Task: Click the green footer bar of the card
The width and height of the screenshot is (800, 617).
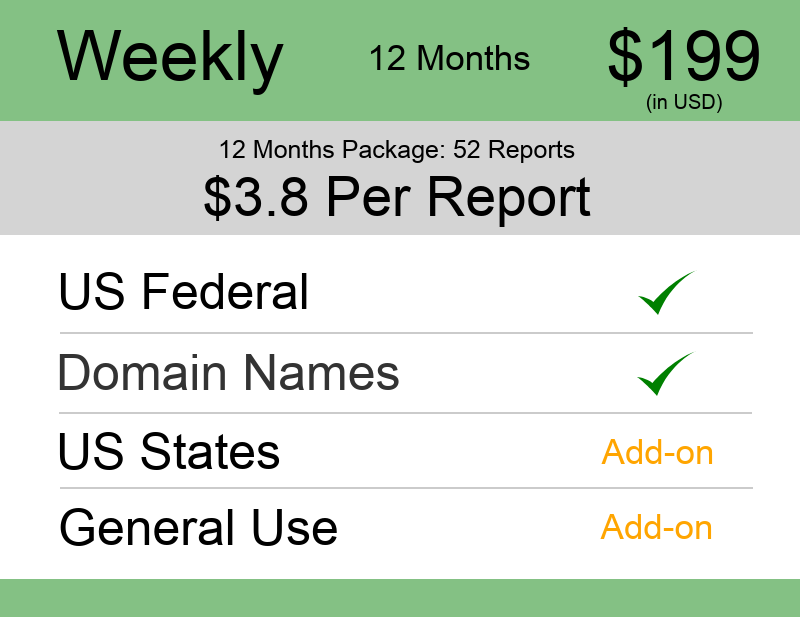Action: 400,598
